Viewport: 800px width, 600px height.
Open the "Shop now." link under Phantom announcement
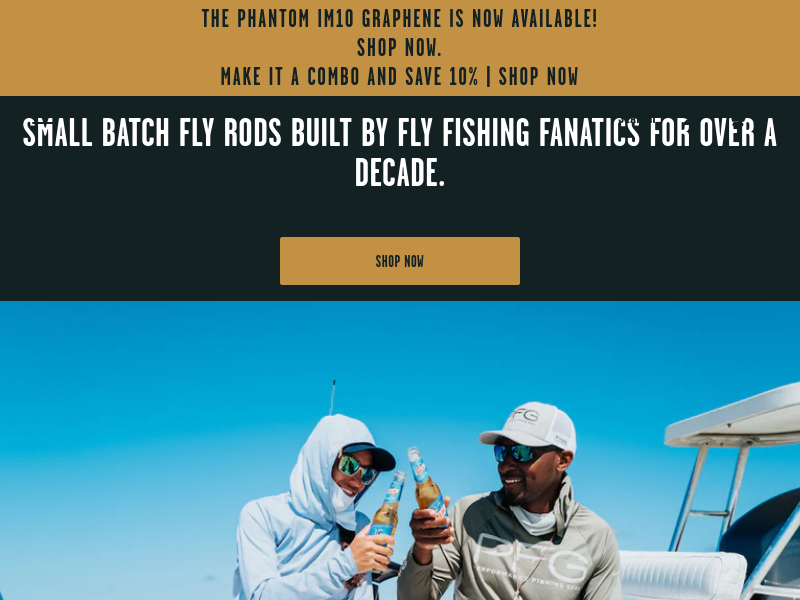click(x=399, y=48)
